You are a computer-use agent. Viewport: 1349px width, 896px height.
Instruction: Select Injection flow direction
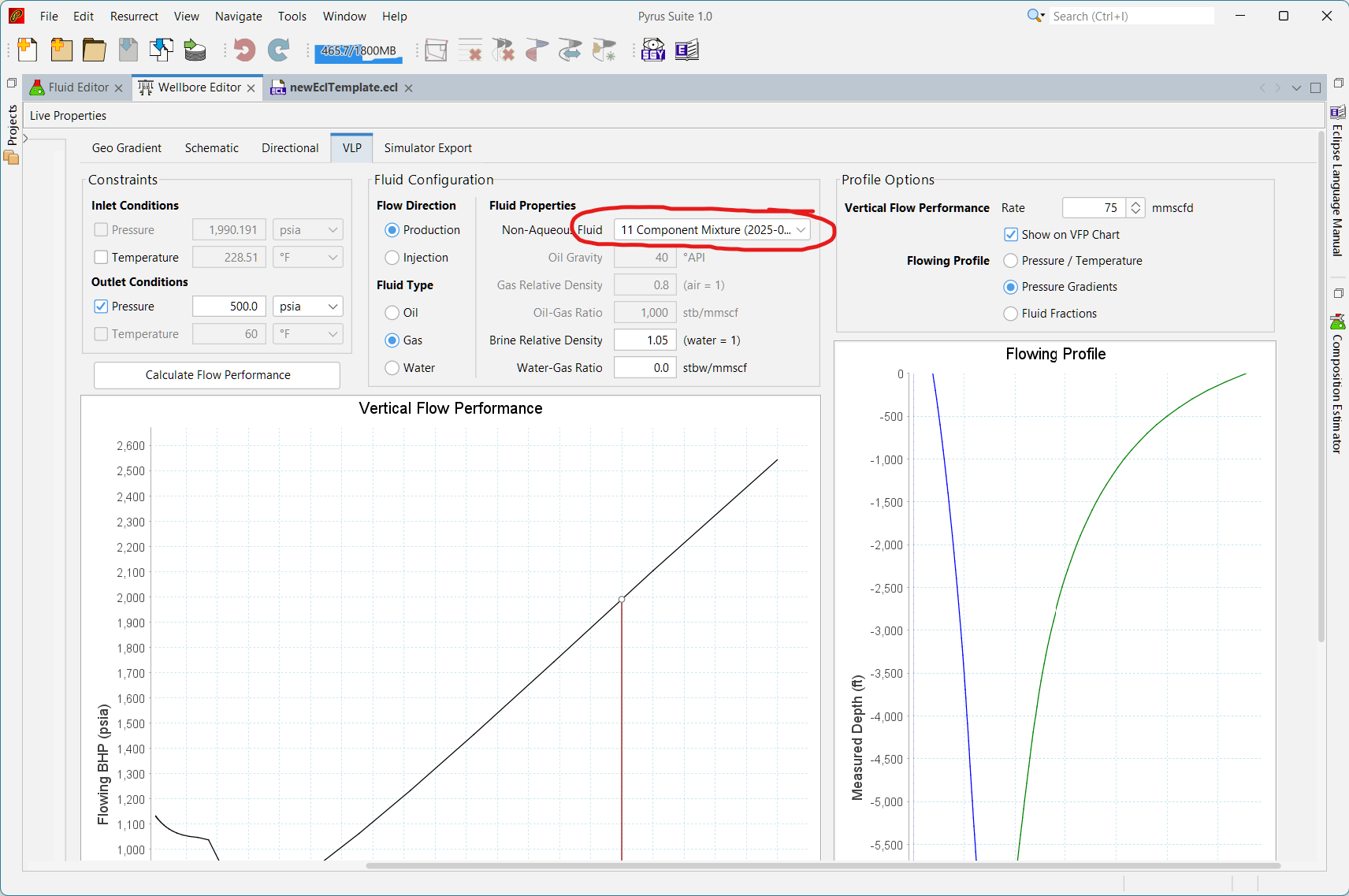click(x=392, y=258)
